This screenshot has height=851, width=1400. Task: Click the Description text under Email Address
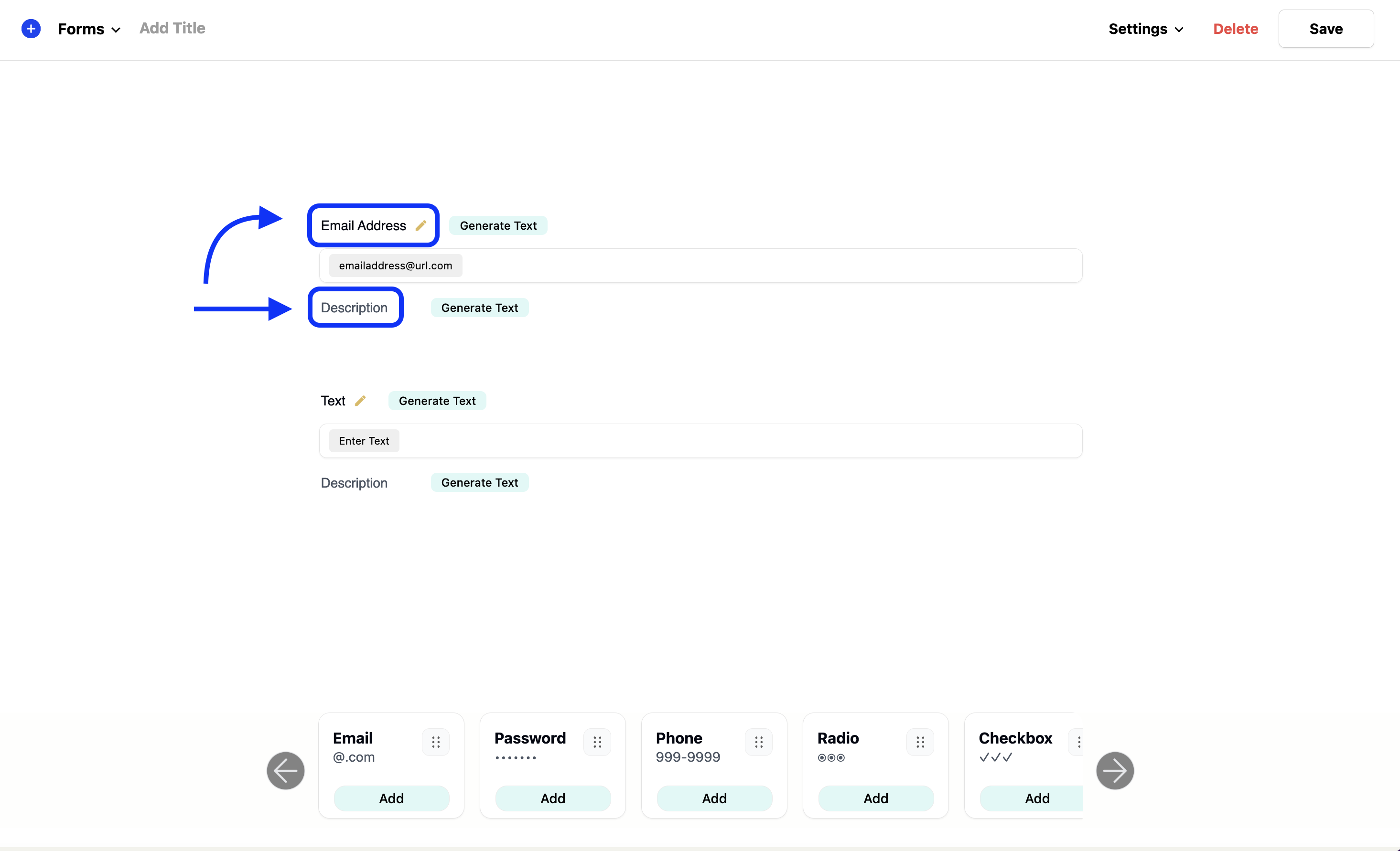click(354, 308)
